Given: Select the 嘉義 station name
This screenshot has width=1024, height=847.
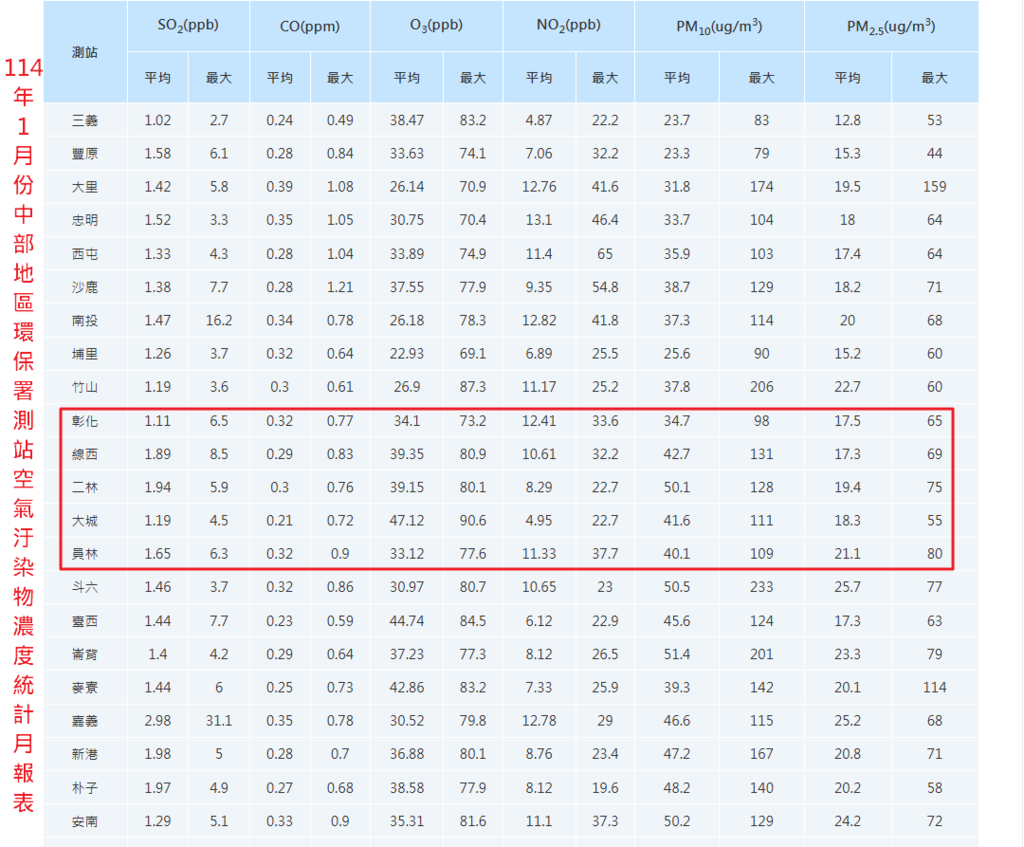Looking at the screenshot, I should click(x=85, y=720).
